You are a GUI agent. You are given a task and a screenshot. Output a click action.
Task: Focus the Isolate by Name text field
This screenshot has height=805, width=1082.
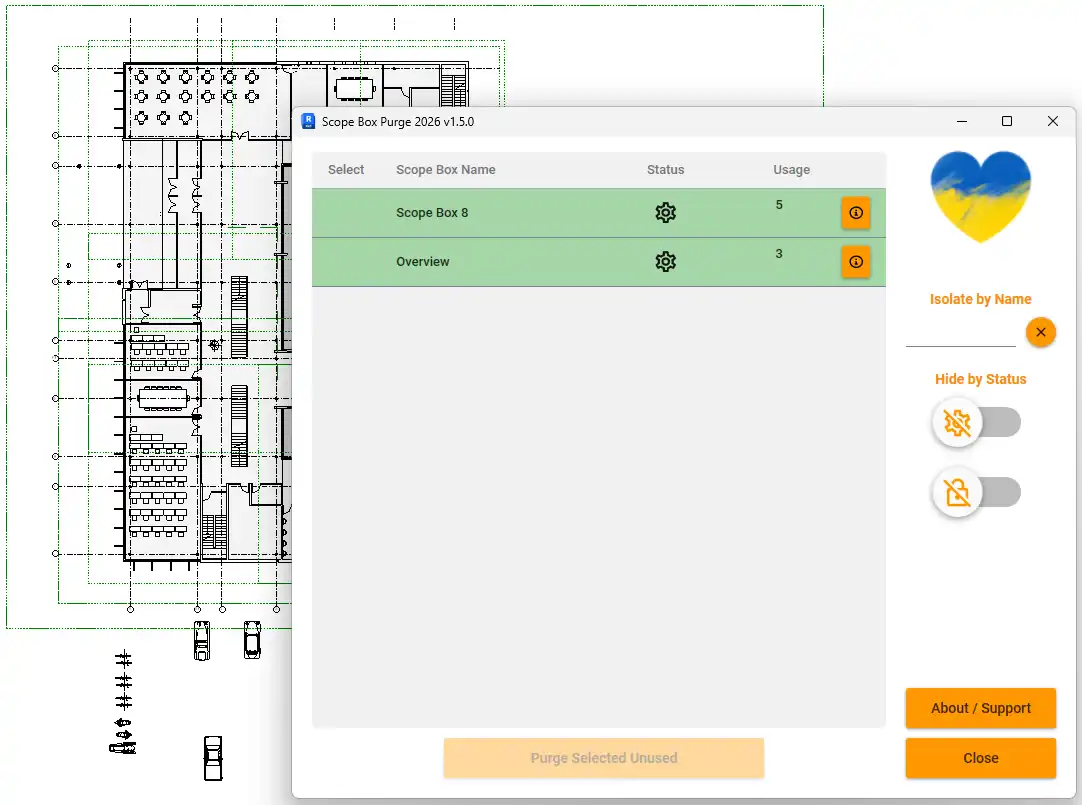[x=961, y=334]
